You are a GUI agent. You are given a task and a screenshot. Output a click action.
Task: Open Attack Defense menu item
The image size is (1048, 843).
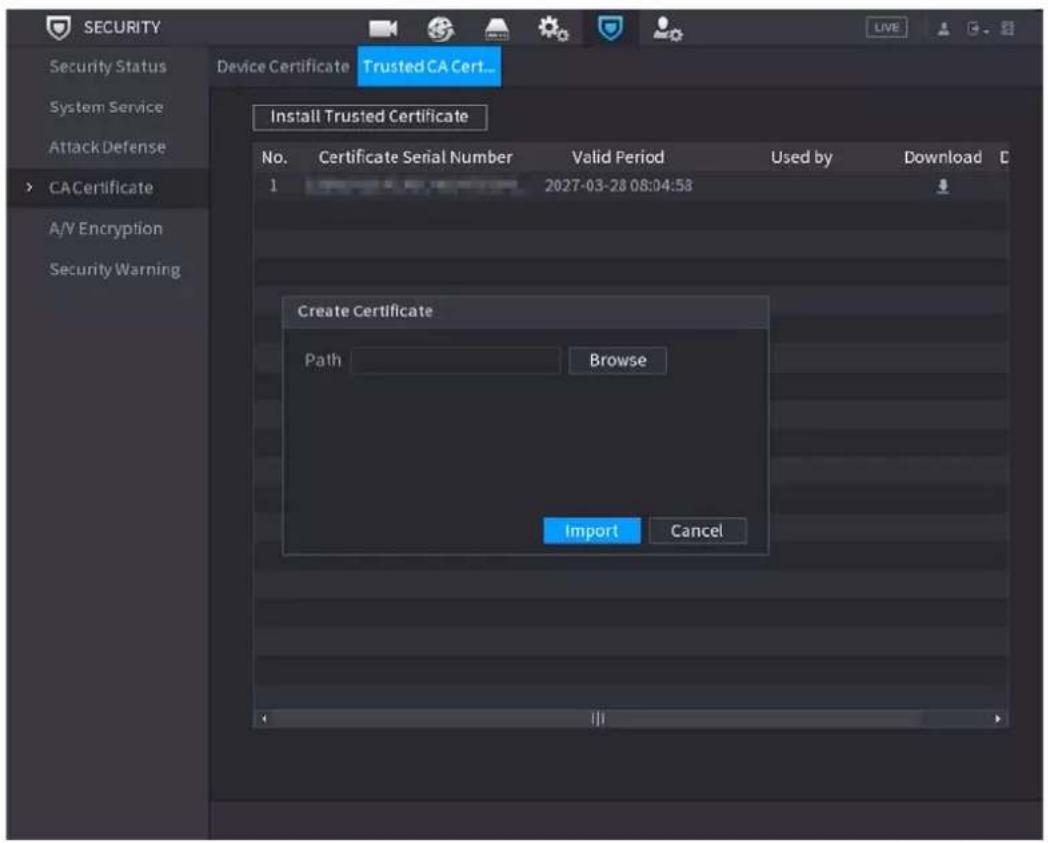(x=107, y=147)
